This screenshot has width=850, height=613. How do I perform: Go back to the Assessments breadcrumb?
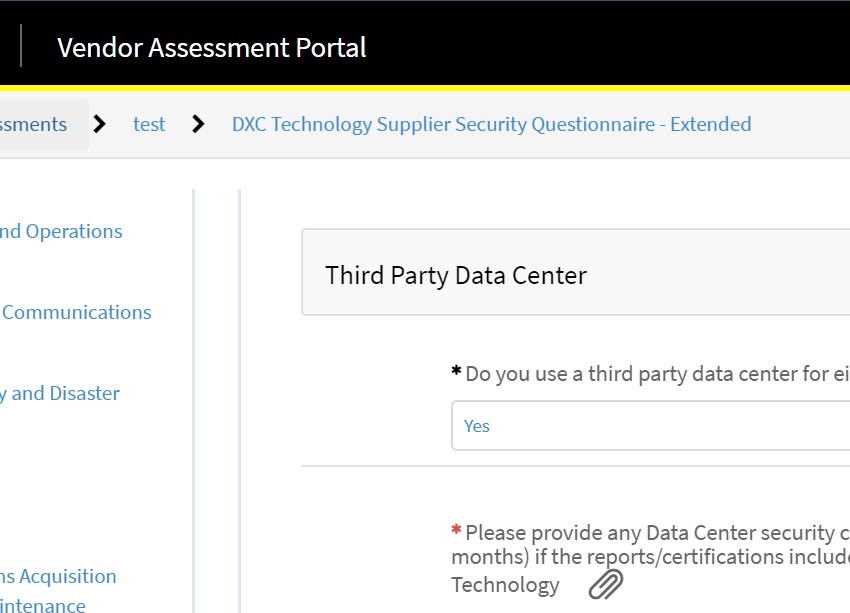click(34, 124)
